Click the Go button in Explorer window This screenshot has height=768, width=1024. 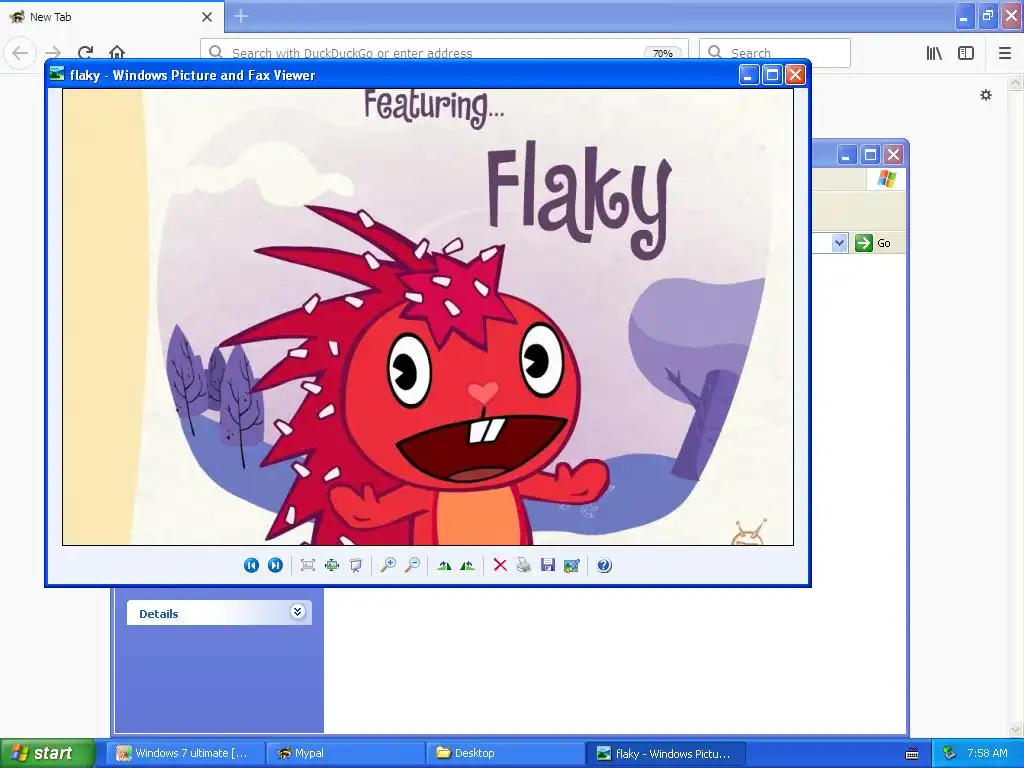pos(873,243)
